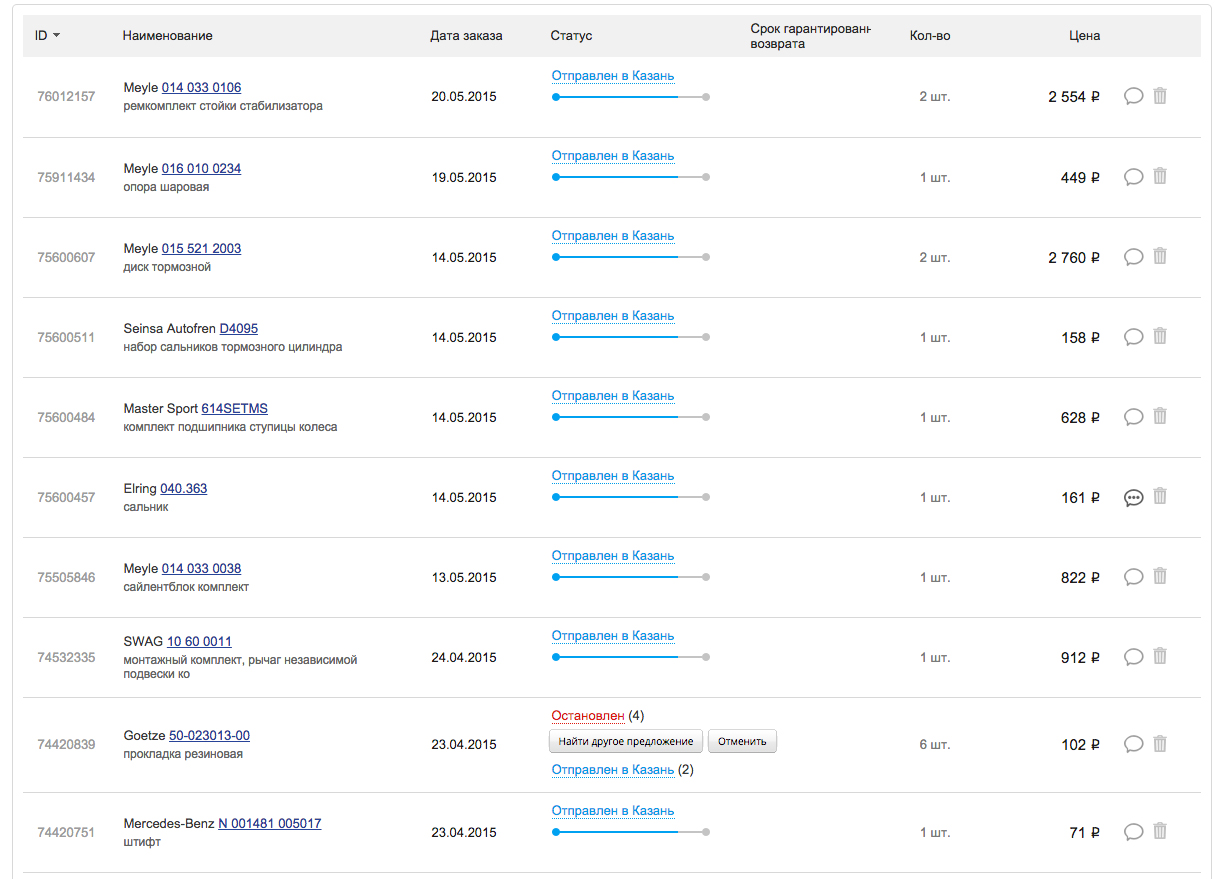Click the Статус column header
This screenshot has height=879, width=1223.
tap(571, 36)
